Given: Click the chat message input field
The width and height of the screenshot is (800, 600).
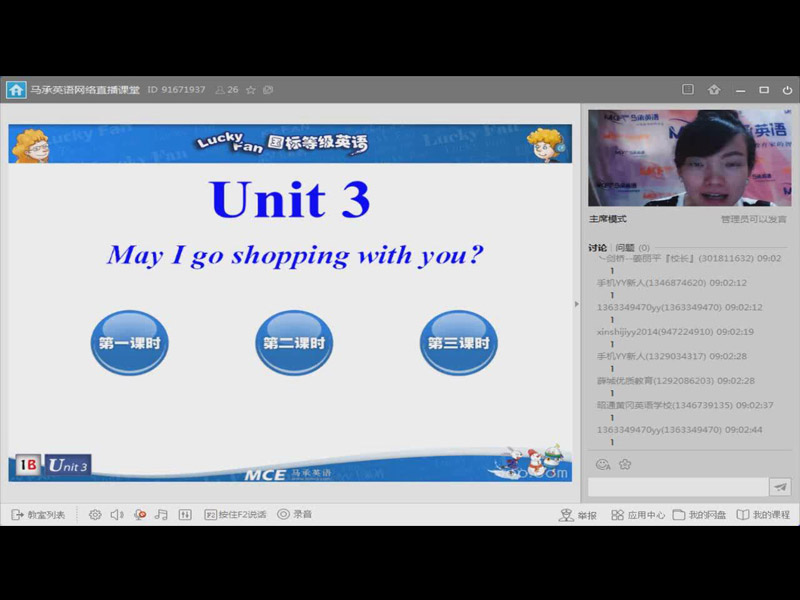Looking at the screenshot, I should point(677,487).
